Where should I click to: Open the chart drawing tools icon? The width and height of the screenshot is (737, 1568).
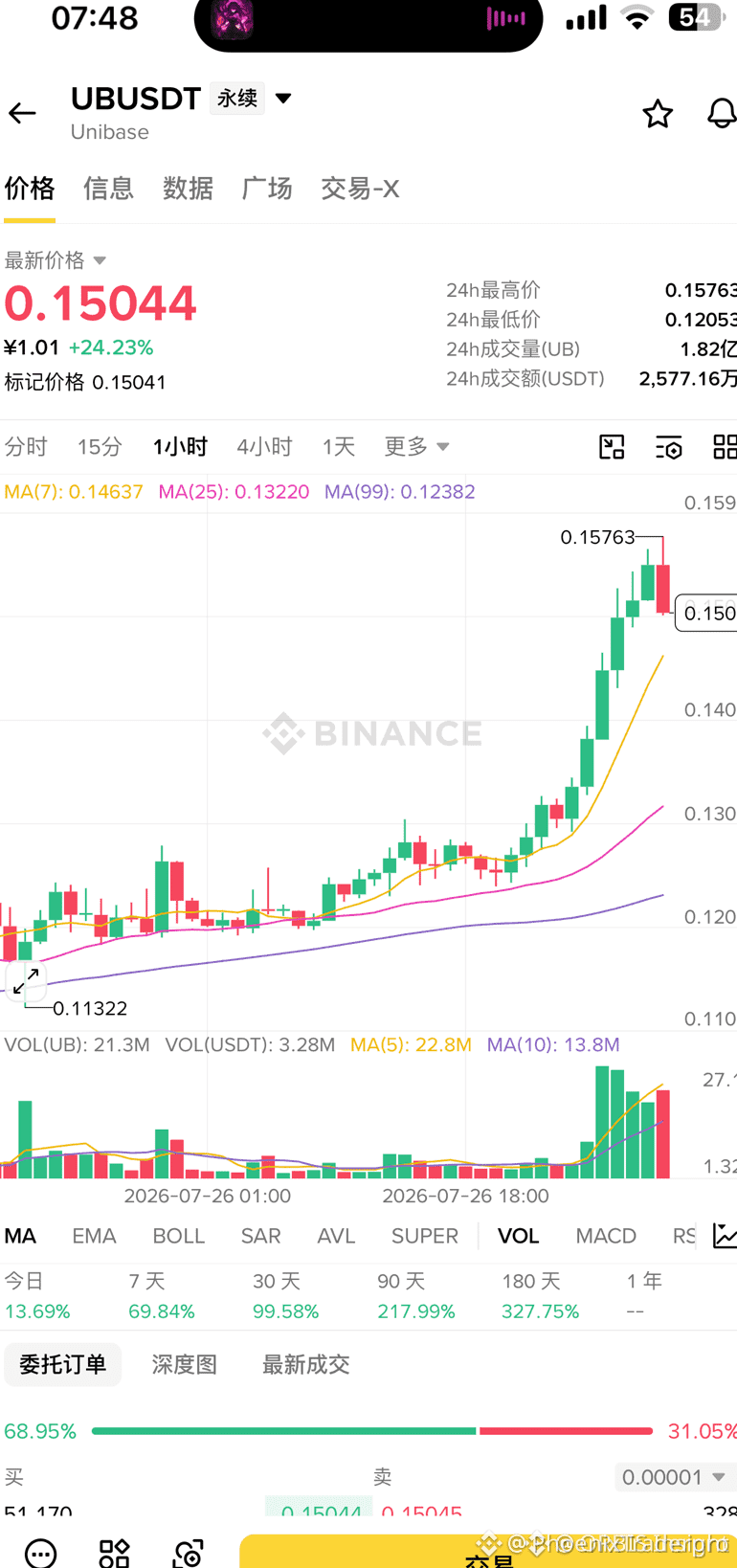coord(612,447)
